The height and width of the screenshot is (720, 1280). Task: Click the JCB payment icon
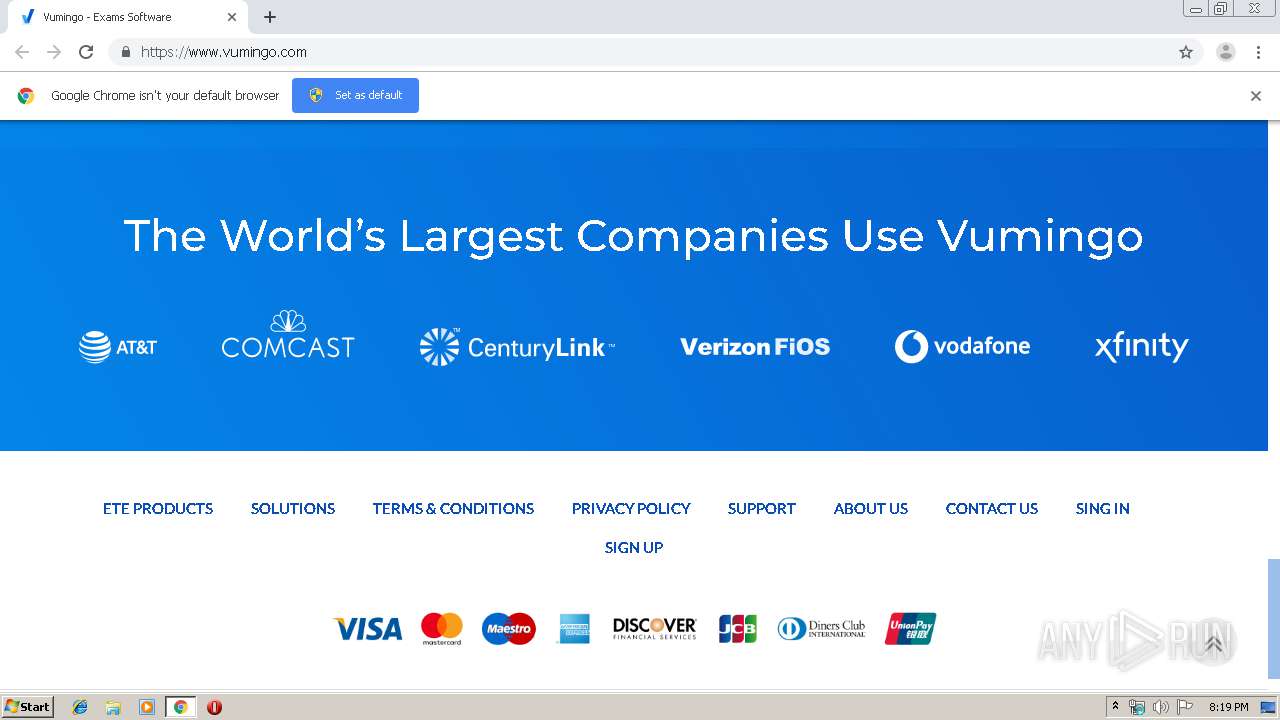tap(738, 629)
